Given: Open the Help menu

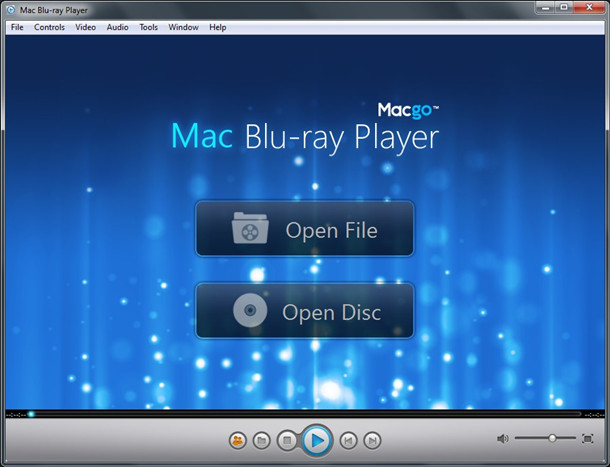Looking at the screenshot, I should (217, 27).
